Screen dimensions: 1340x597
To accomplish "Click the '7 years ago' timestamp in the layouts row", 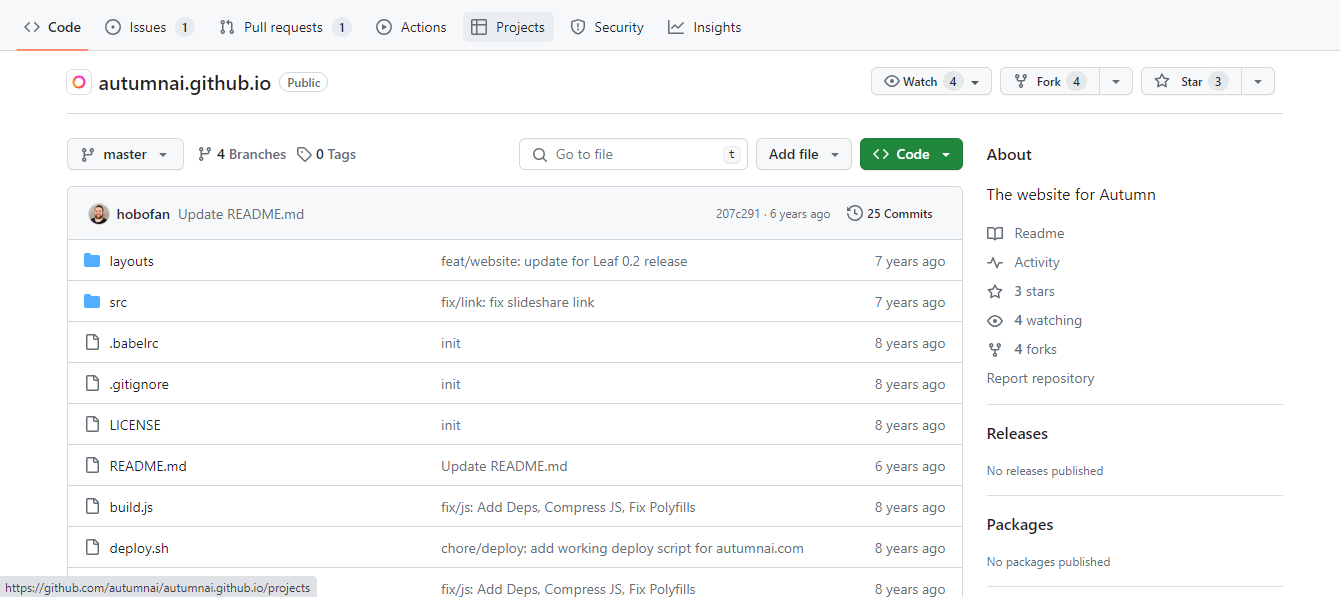I will (910, 261).
